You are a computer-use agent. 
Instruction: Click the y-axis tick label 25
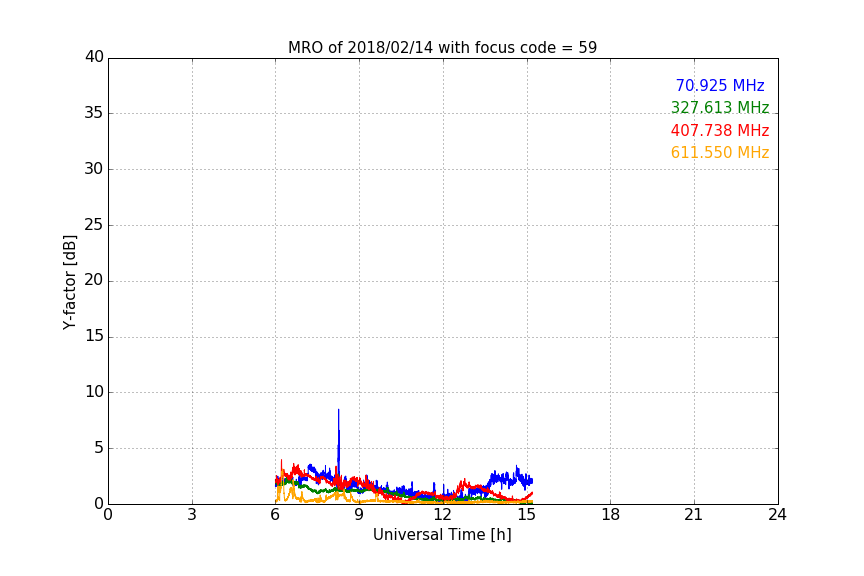94,224
